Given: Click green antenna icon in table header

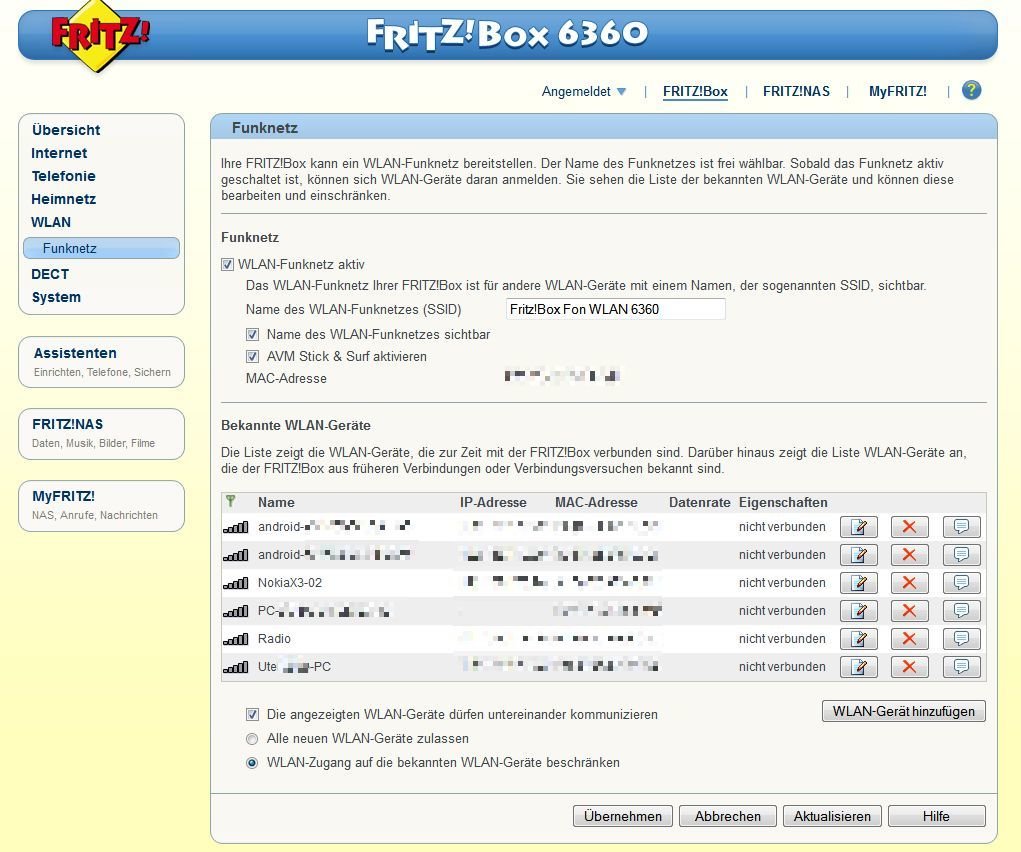Looking at the screenshot, I should pos(231,501).
